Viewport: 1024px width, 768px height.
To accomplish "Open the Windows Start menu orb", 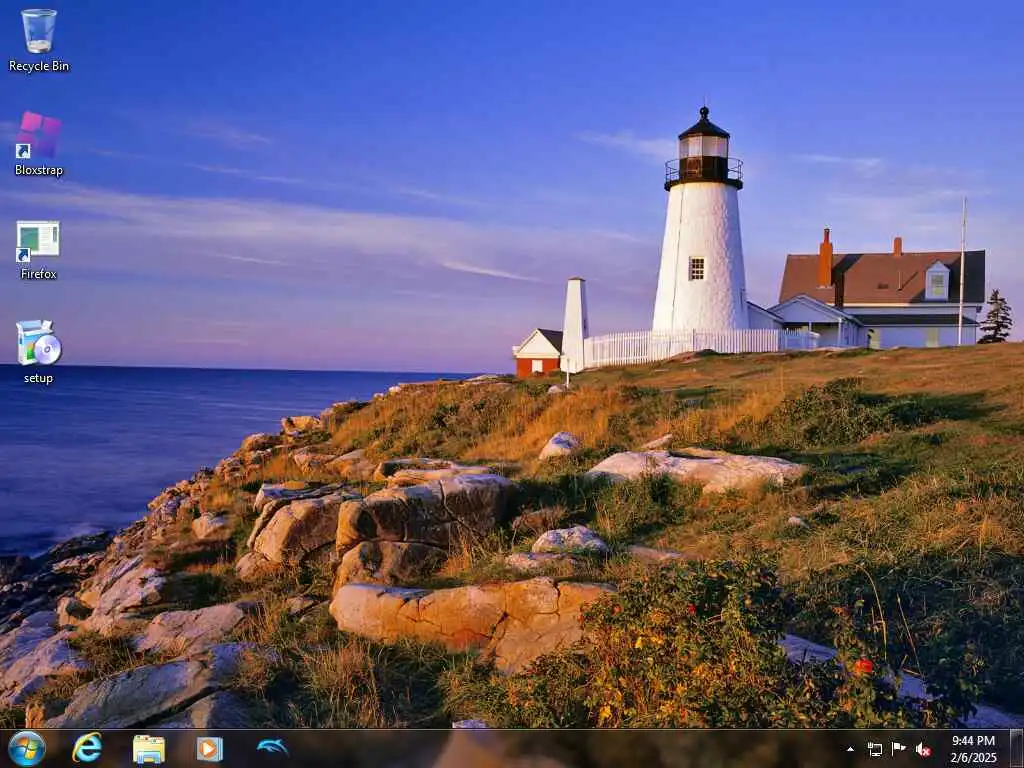I will coord(27,748).
